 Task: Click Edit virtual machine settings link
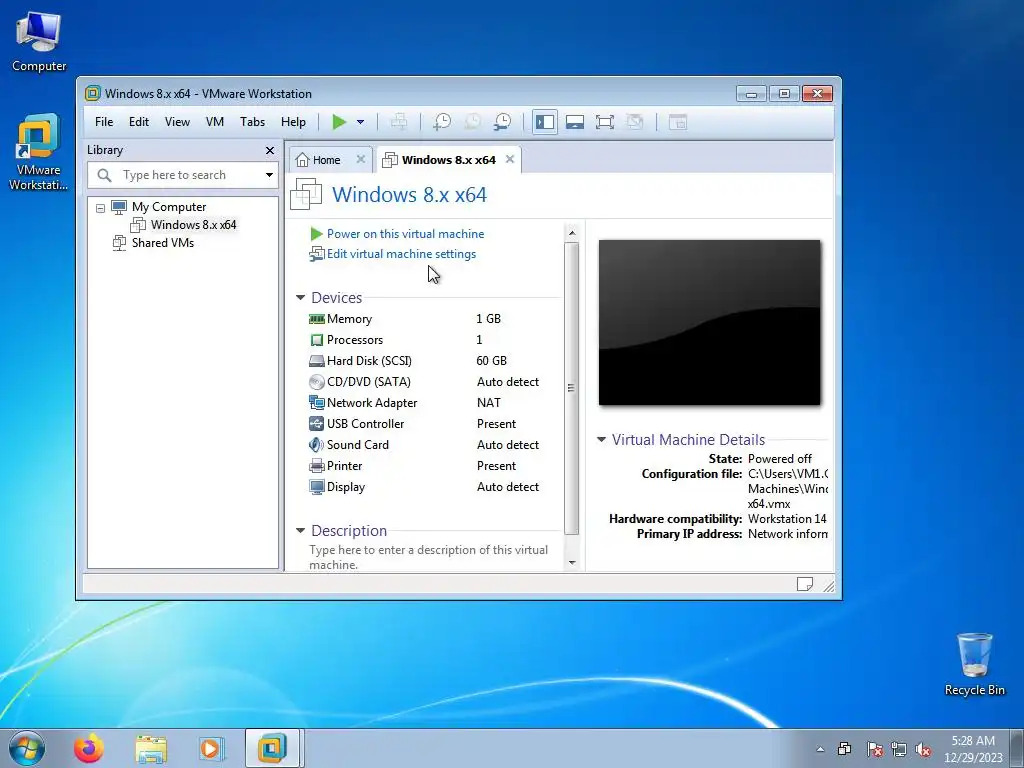(401, 254)
